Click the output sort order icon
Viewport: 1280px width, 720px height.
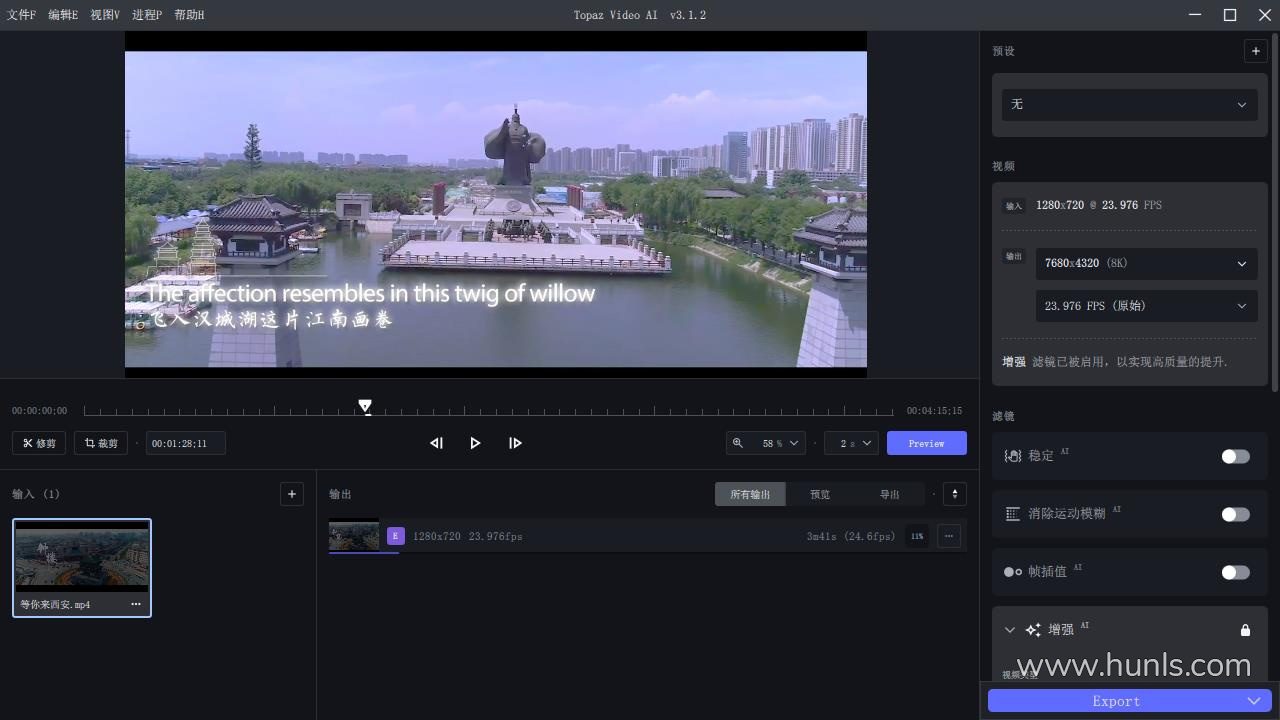click(x=955, y=494)
